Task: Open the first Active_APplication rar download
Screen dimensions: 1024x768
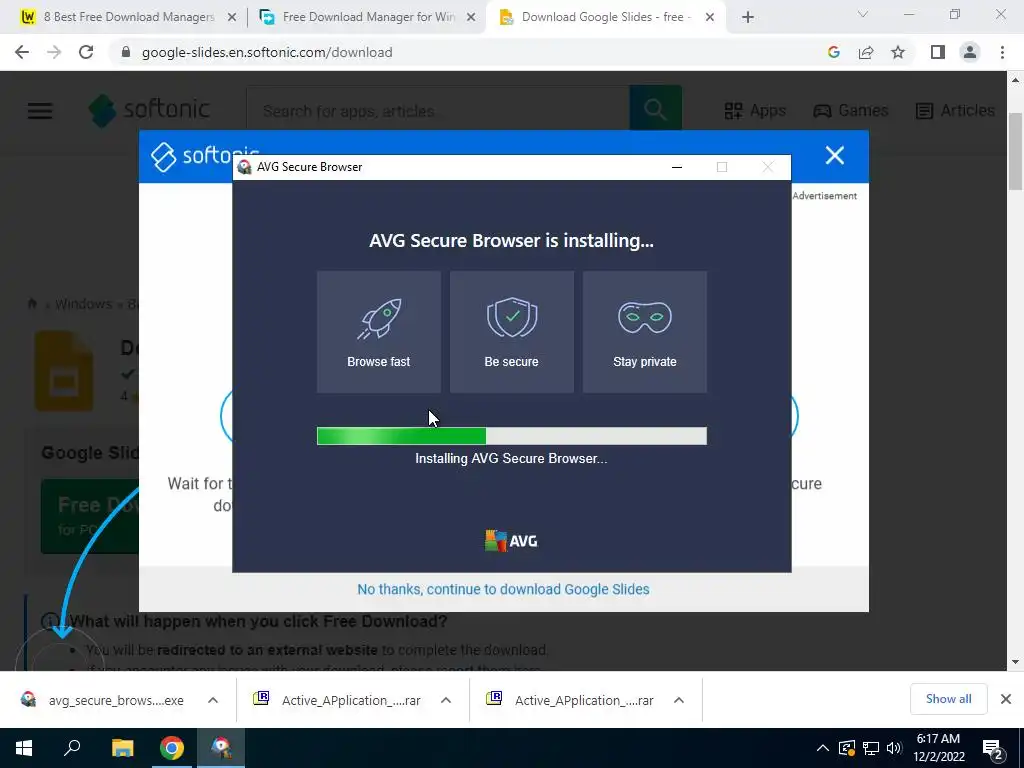Action: 340,700
